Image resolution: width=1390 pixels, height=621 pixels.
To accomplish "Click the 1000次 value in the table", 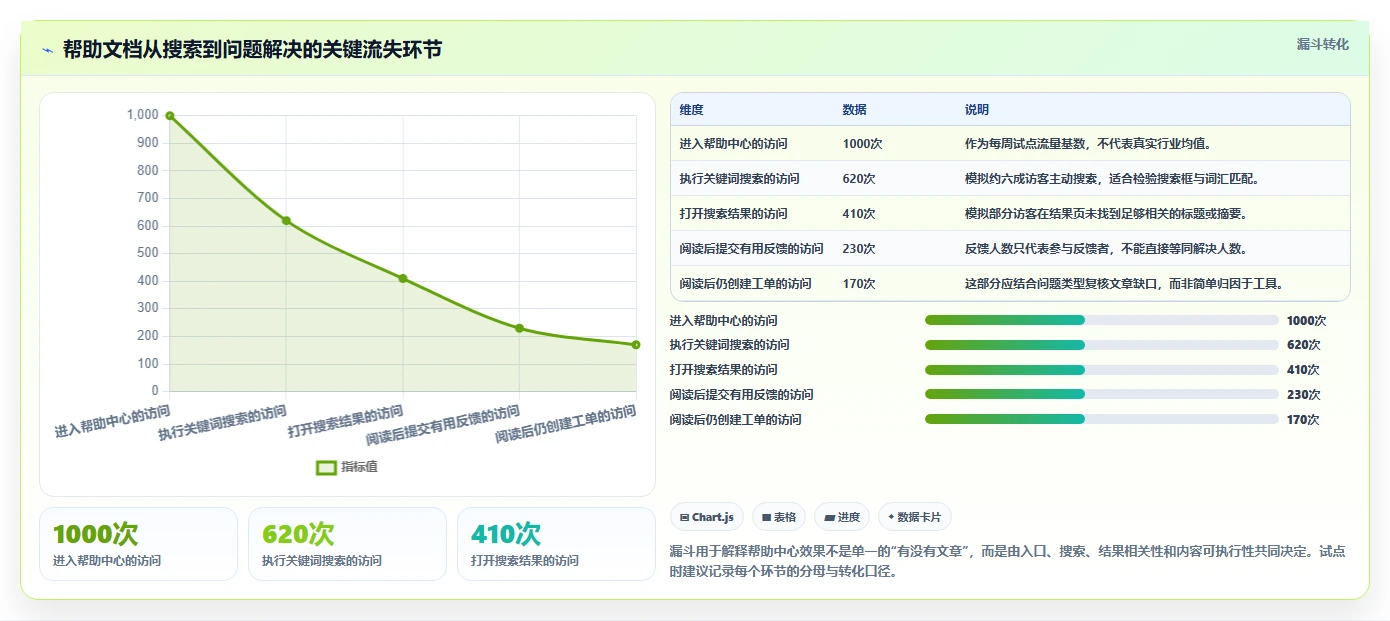I will pos(862,144).
